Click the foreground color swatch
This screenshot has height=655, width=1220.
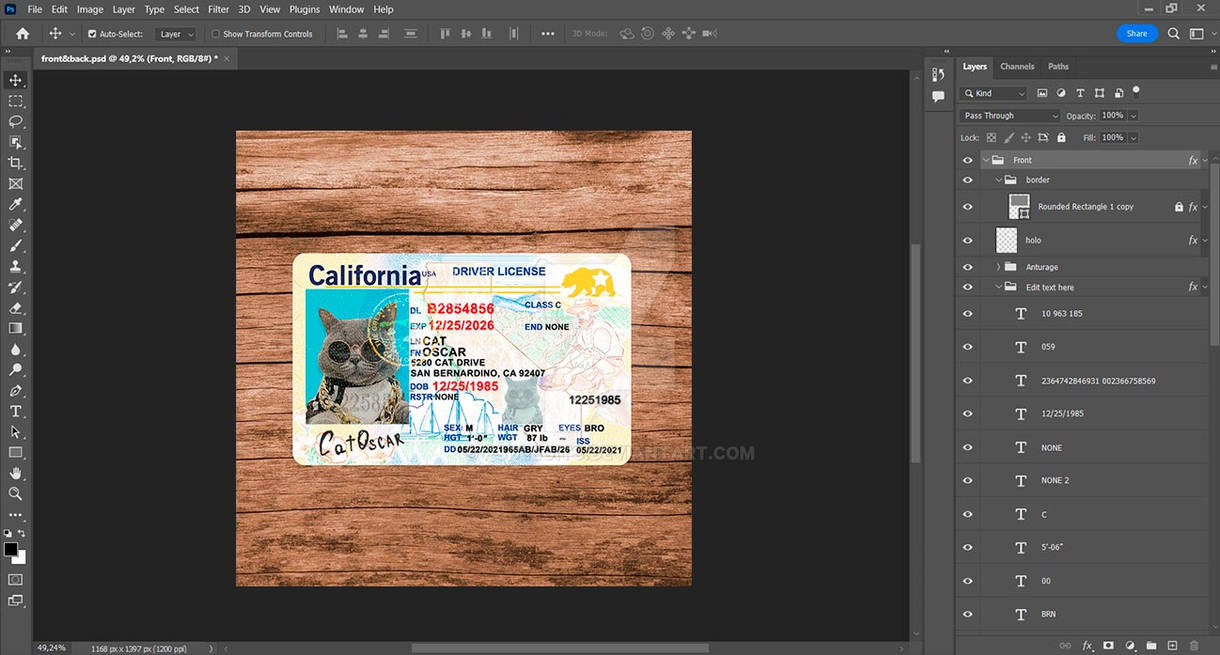[x=11, y=549]
